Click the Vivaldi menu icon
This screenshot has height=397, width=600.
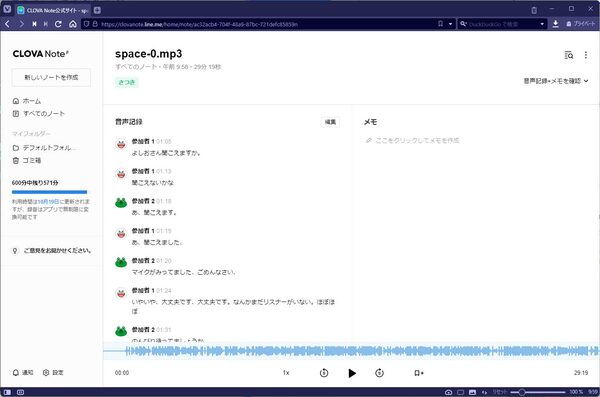pos(7,9)
